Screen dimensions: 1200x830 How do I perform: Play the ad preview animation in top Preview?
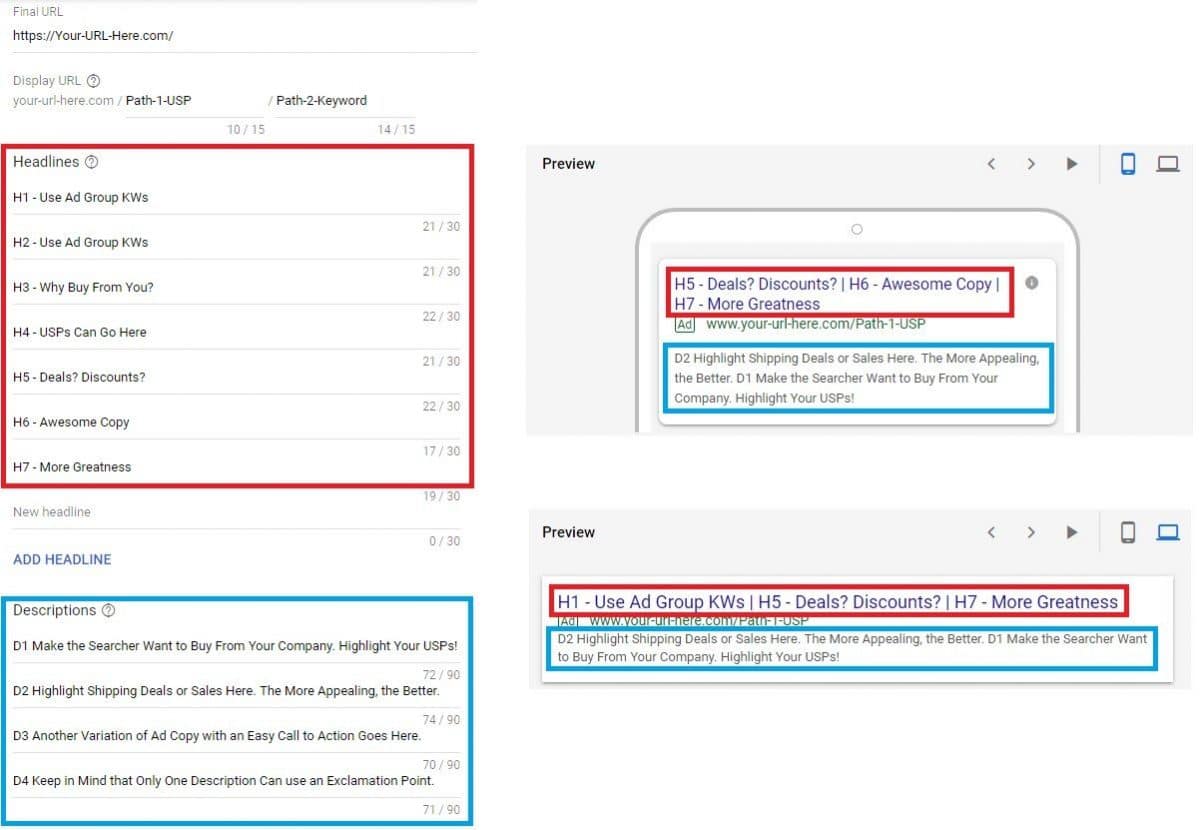click(1071, 163)
